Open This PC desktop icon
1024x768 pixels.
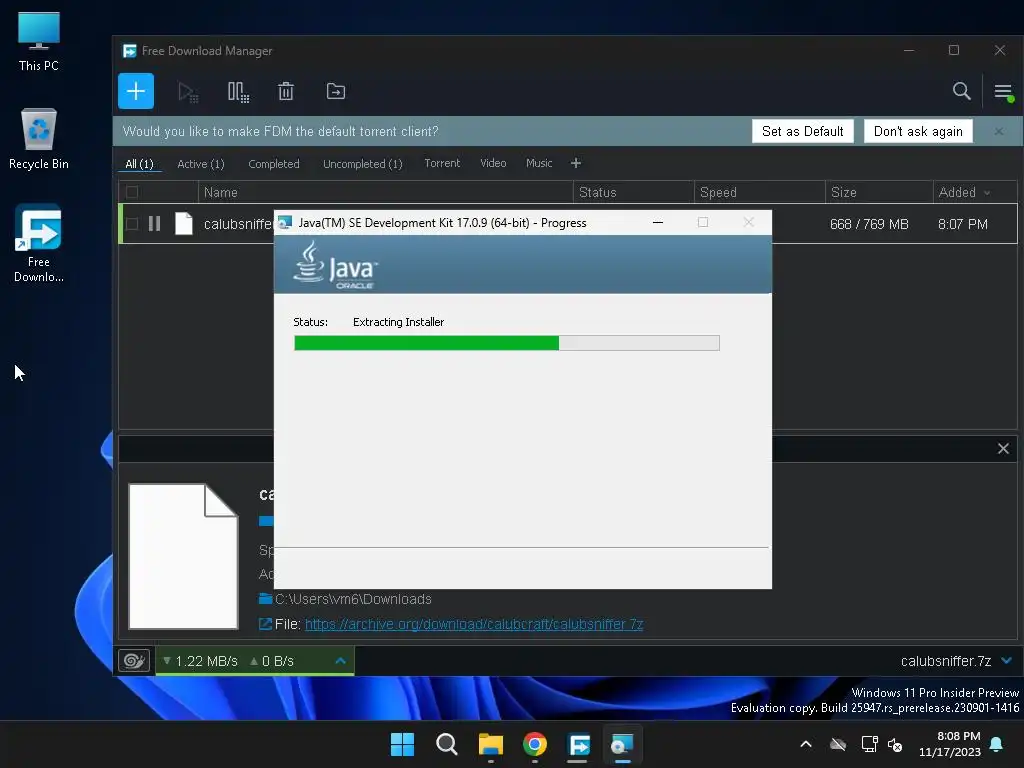click(x=39, y=41)
